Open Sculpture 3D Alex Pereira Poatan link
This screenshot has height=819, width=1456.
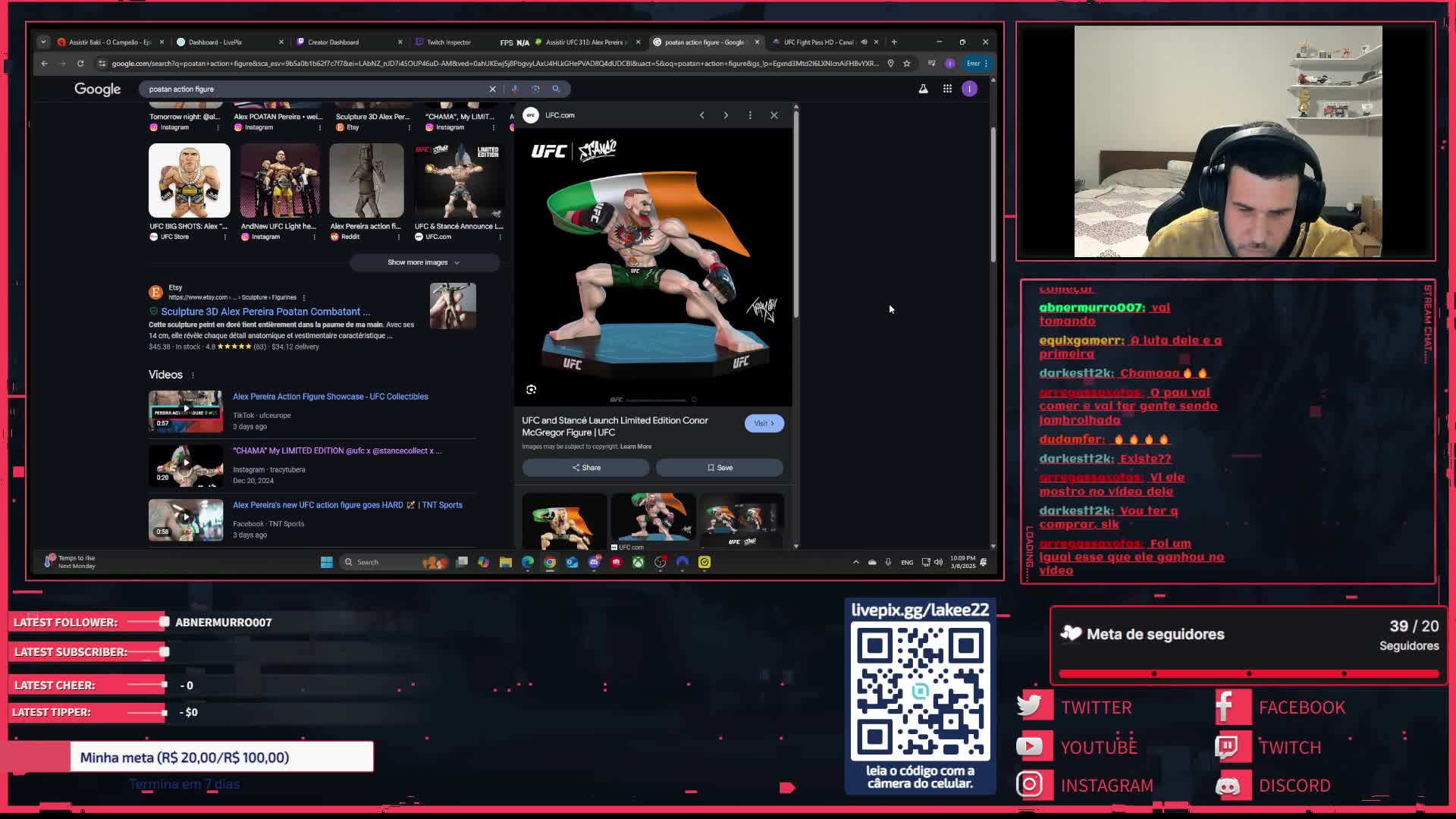click(x=265, y=312)
